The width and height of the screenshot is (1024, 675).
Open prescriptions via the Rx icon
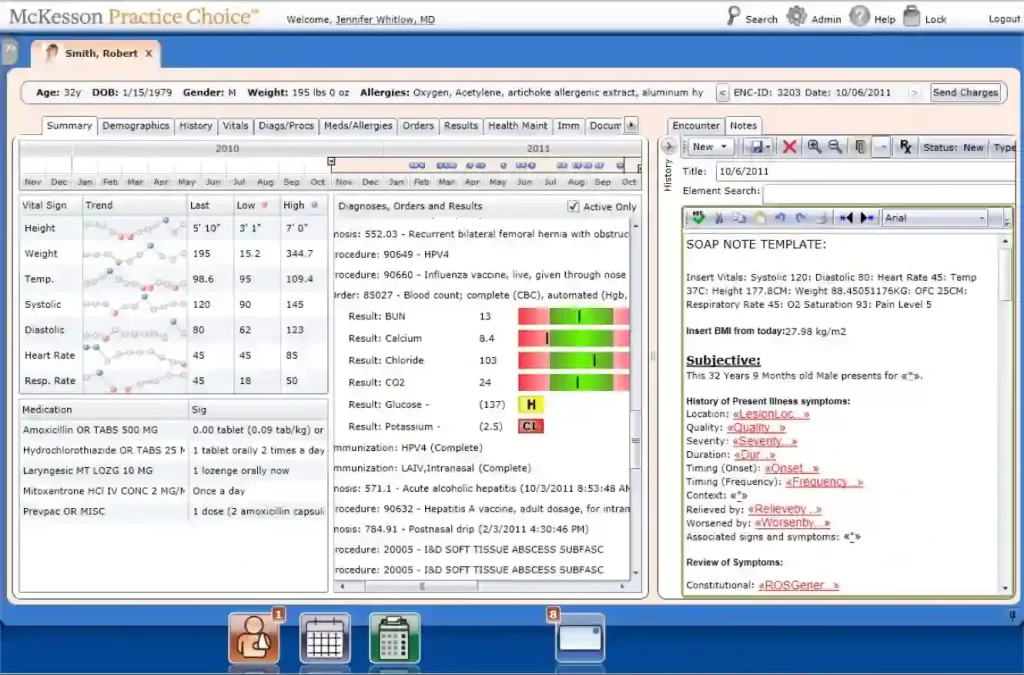(x=904, y=146)
